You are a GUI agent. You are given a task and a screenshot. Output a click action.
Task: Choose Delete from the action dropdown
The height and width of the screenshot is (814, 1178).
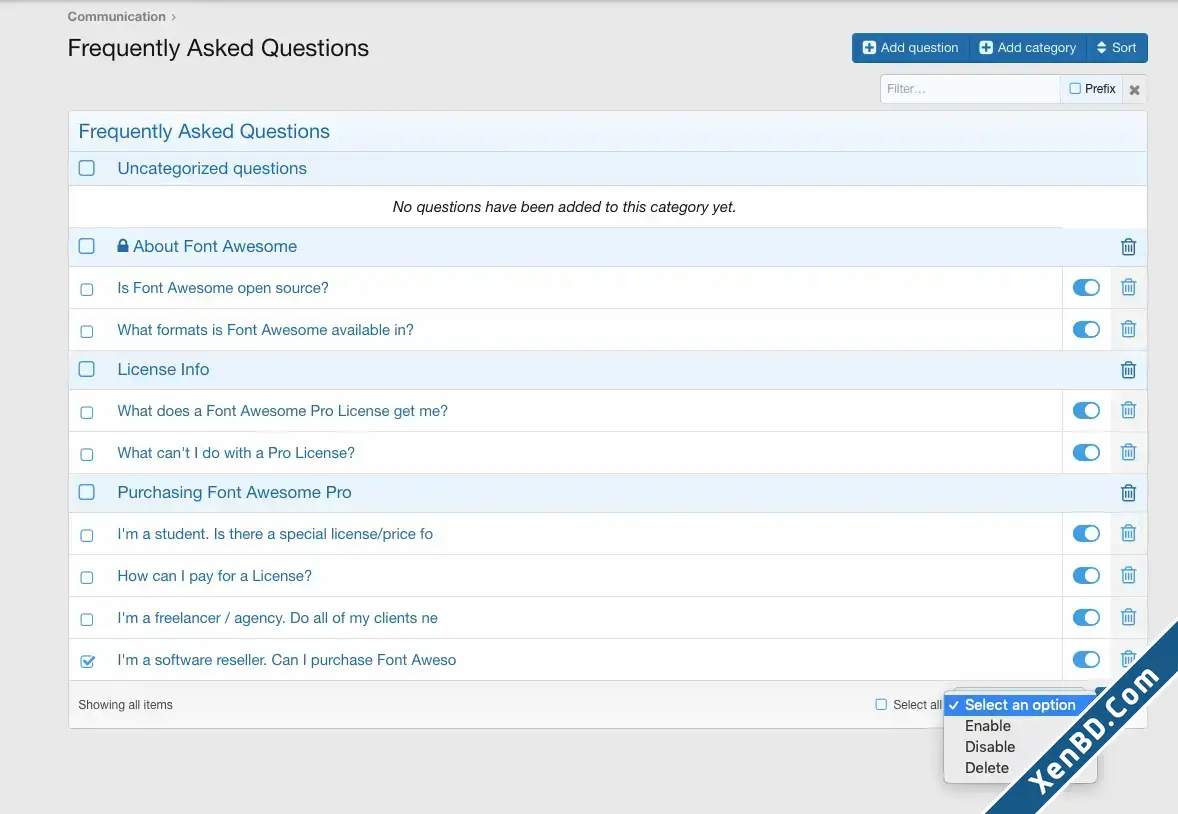tap(987, 768)
